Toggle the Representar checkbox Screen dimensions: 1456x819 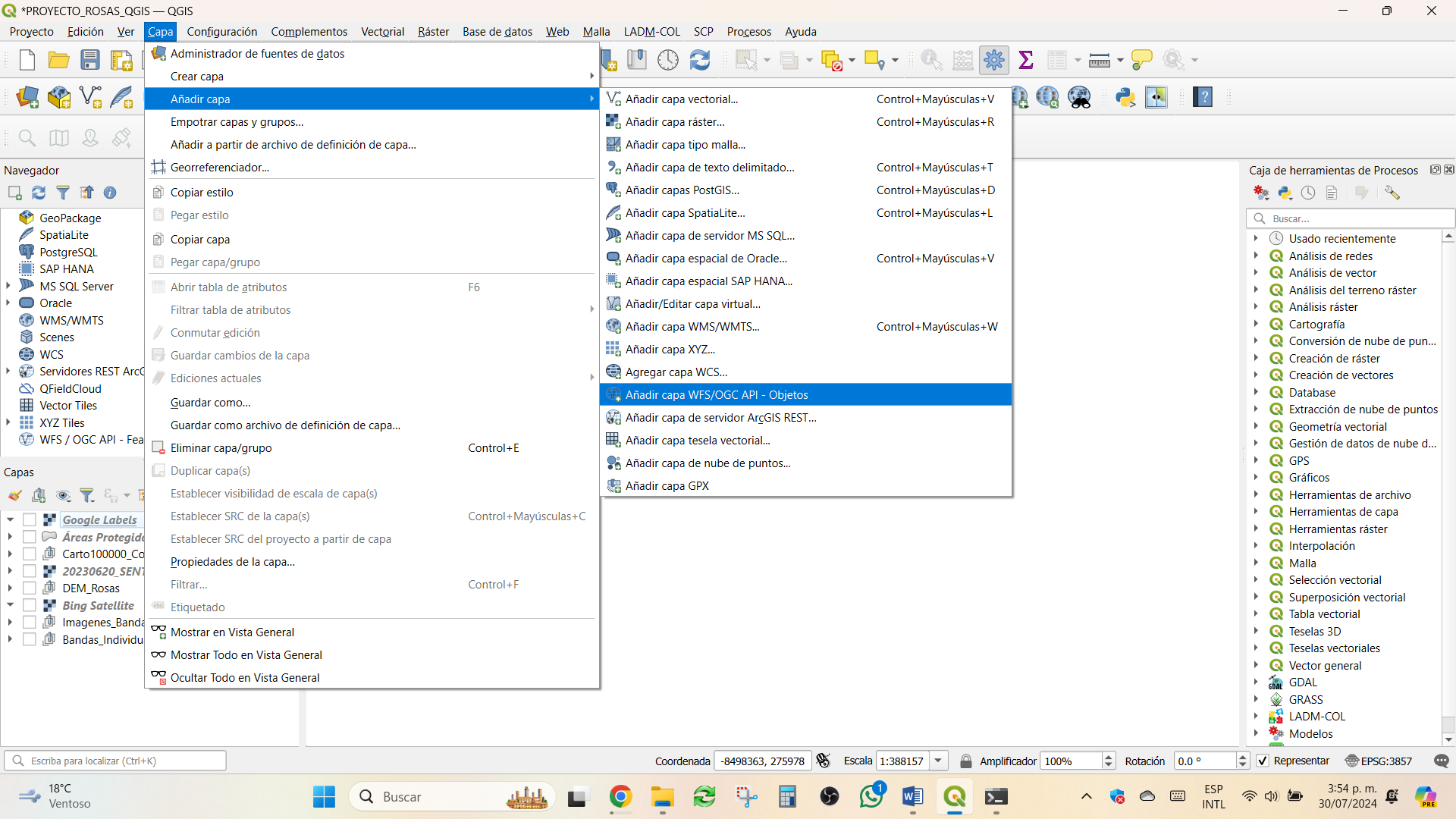coord(1263,761)
